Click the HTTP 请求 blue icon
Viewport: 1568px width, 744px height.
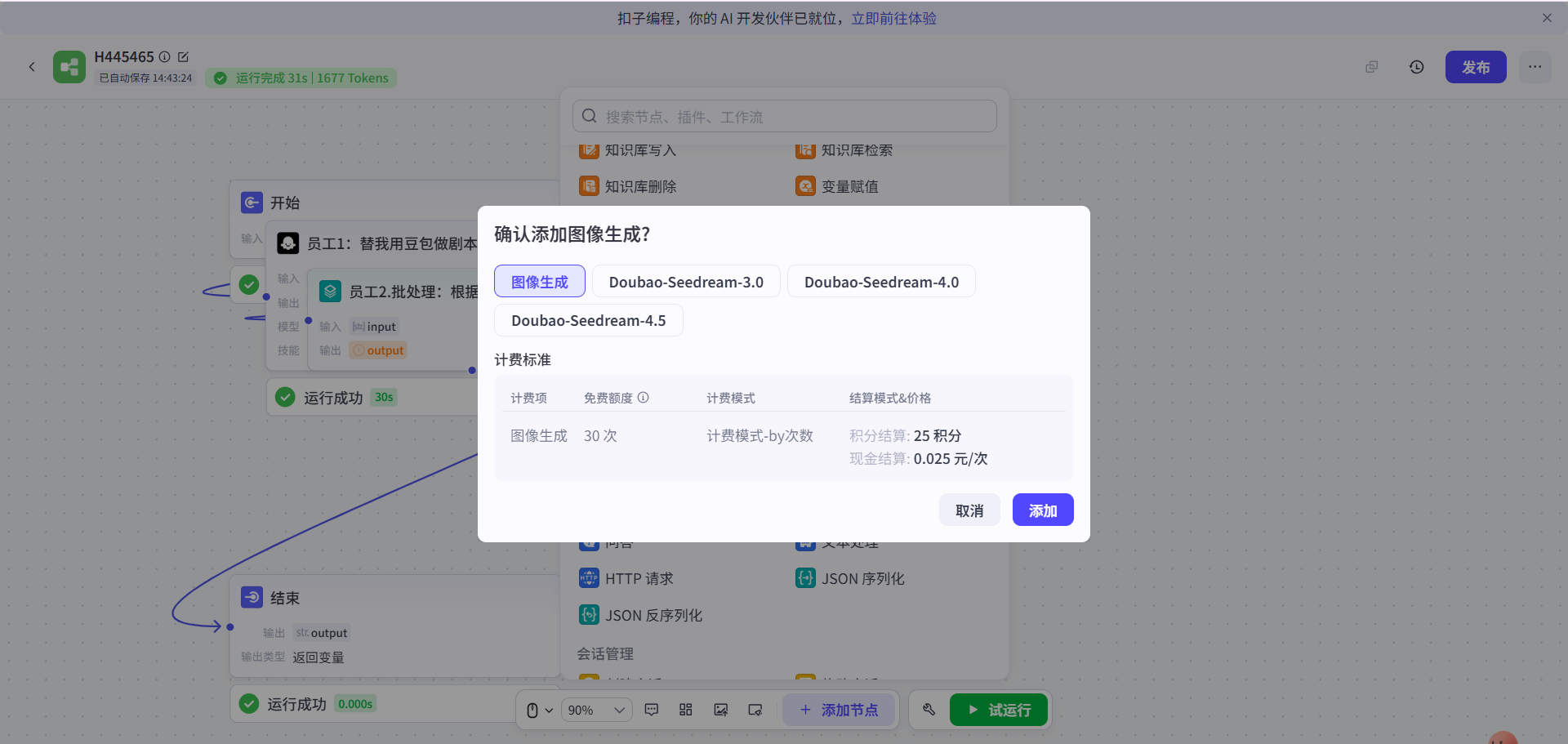click(589, 578)
